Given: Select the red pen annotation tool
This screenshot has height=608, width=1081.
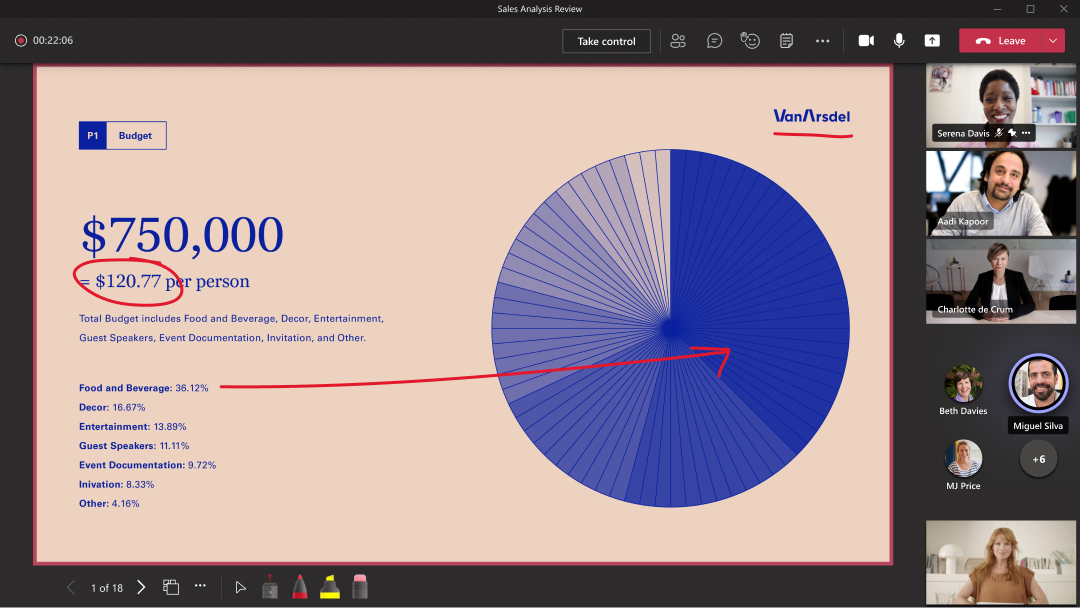Looking at the screenshot, I should point(299,587).
